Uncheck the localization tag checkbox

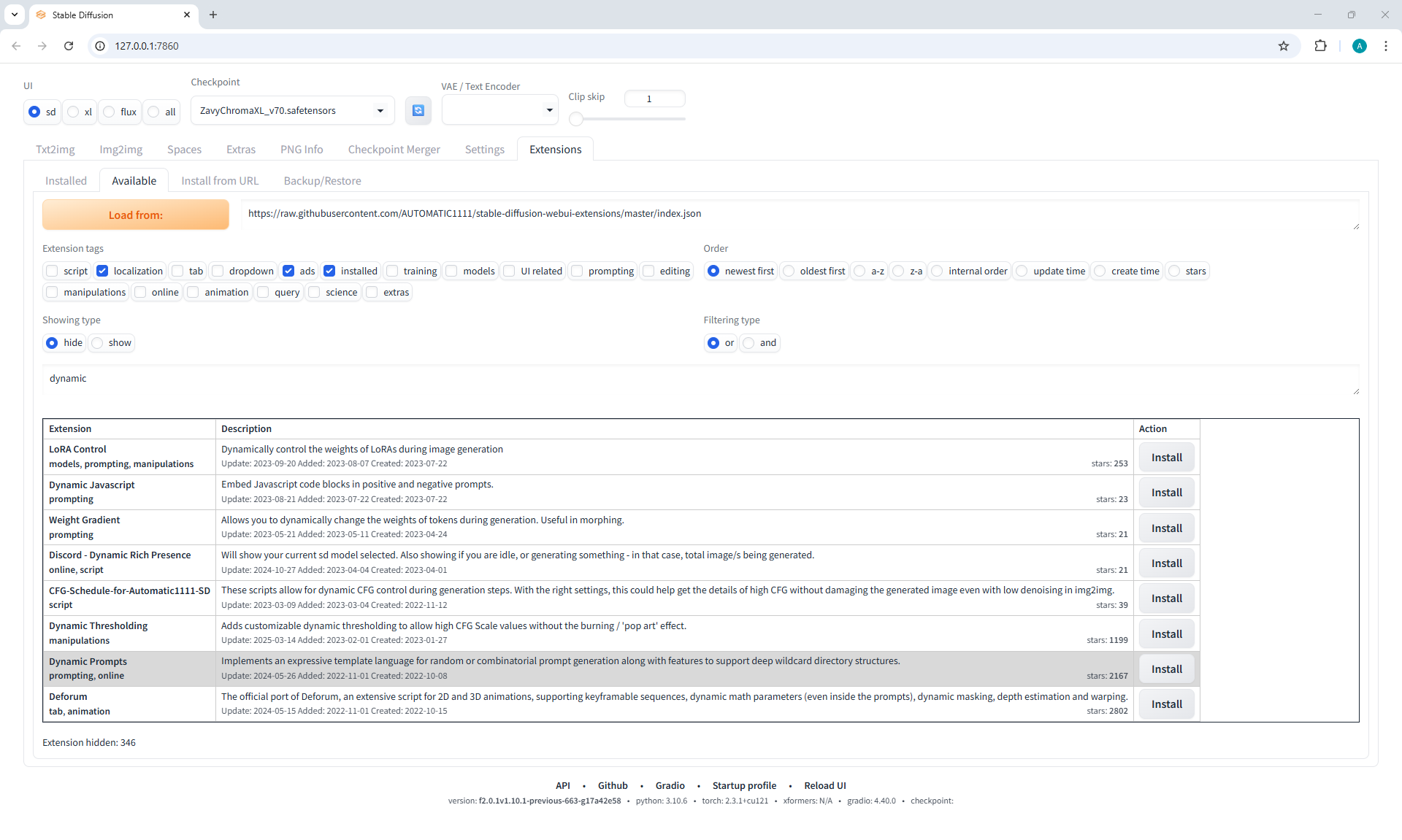[103, 271]
